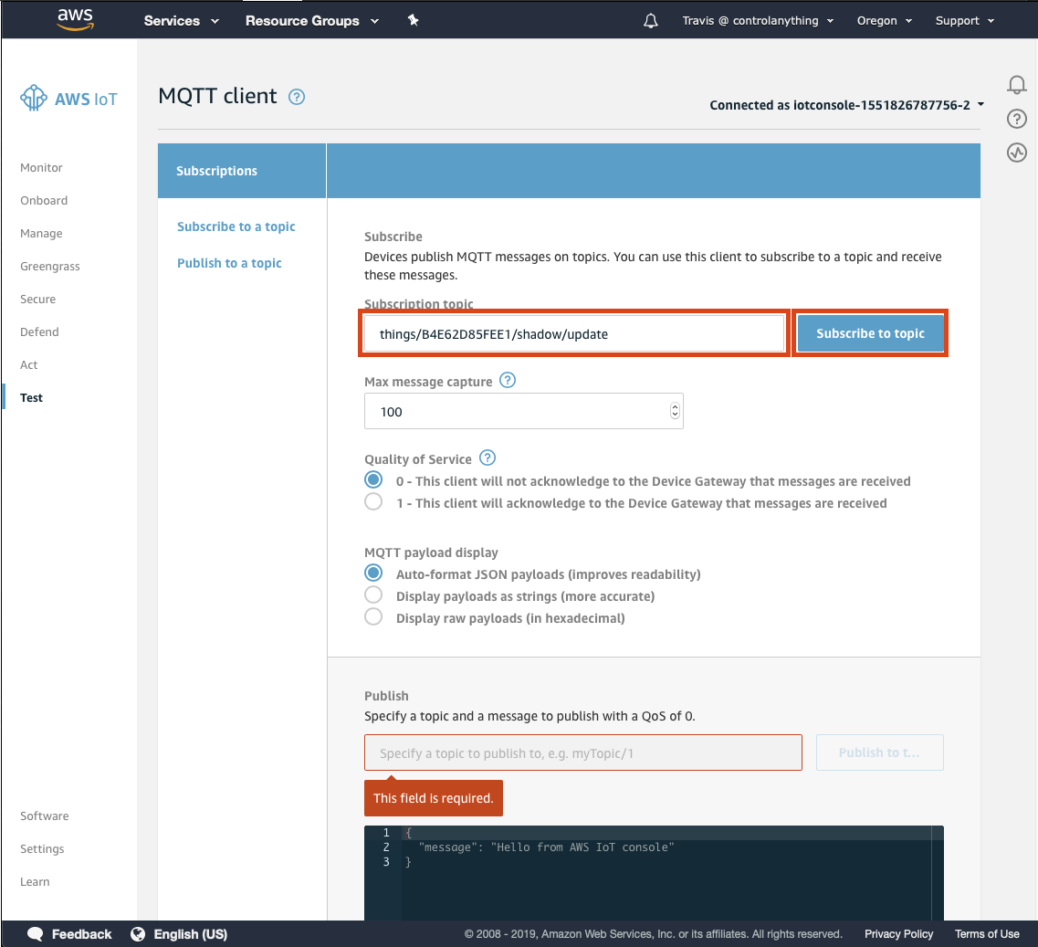
Task: Click the 'Subscribe to topic' button
Action: point(870,333)
